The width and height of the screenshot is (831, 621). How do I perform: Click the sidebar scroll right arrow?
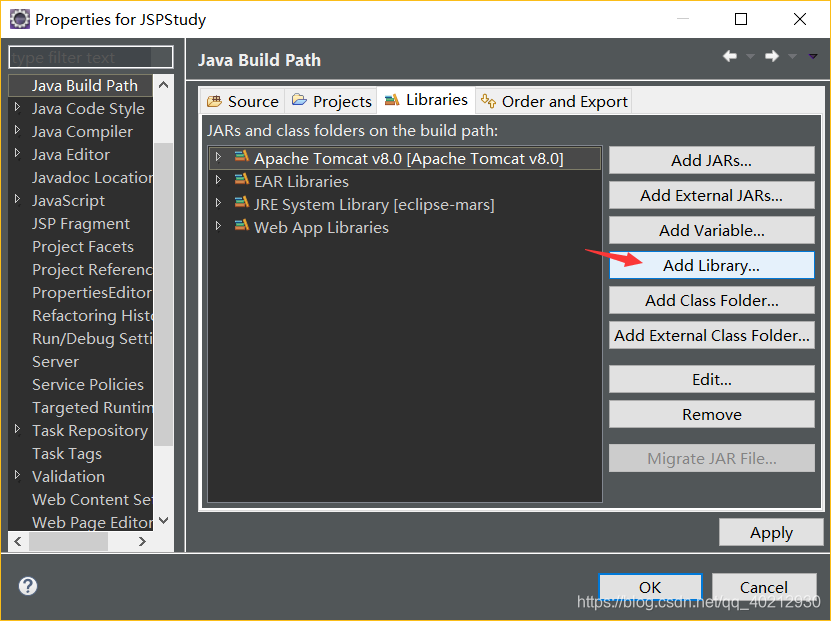[x=142, y=541]
